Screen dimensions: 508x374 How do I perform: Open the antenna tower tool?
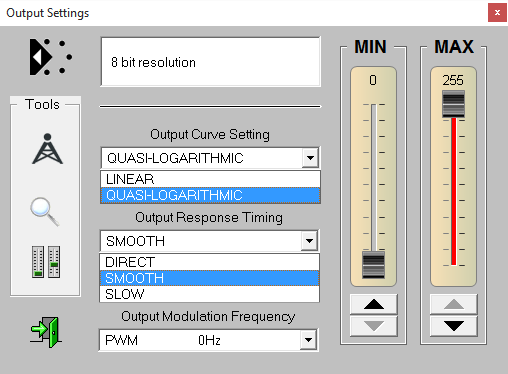47,149
